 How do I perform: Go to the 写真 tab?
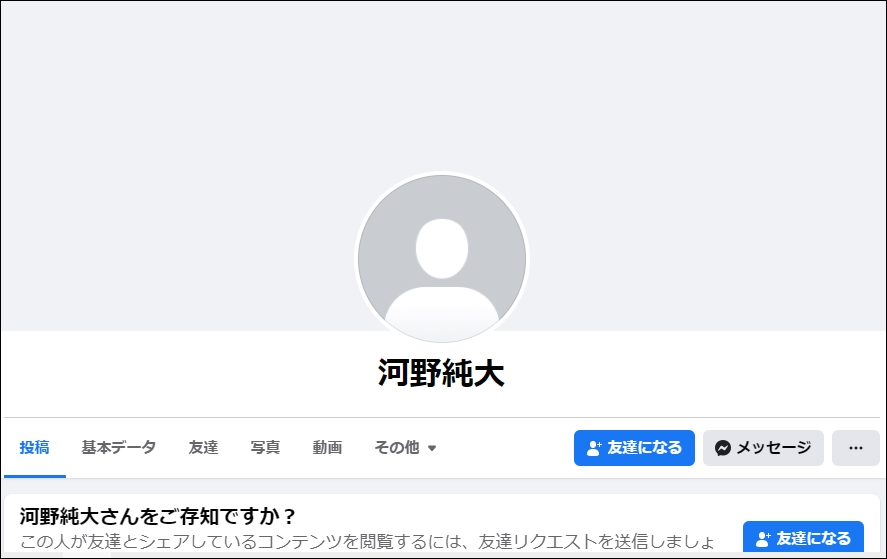(265, 448)
